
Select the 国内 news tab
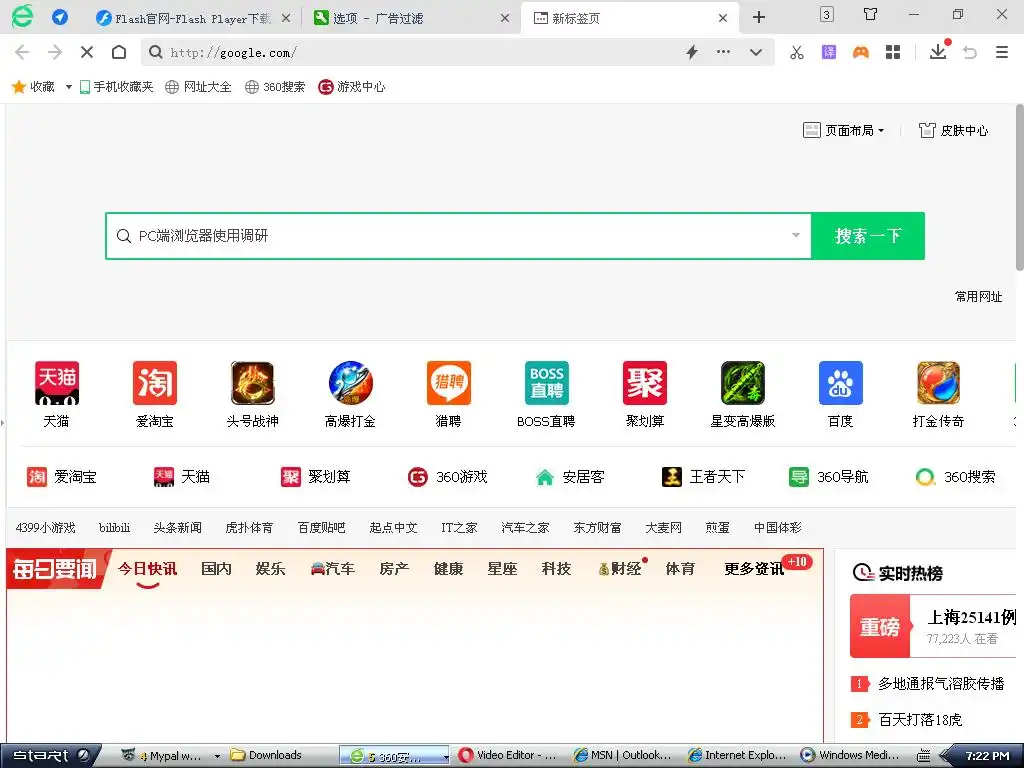pyautogui.click(x=216, y=569)
